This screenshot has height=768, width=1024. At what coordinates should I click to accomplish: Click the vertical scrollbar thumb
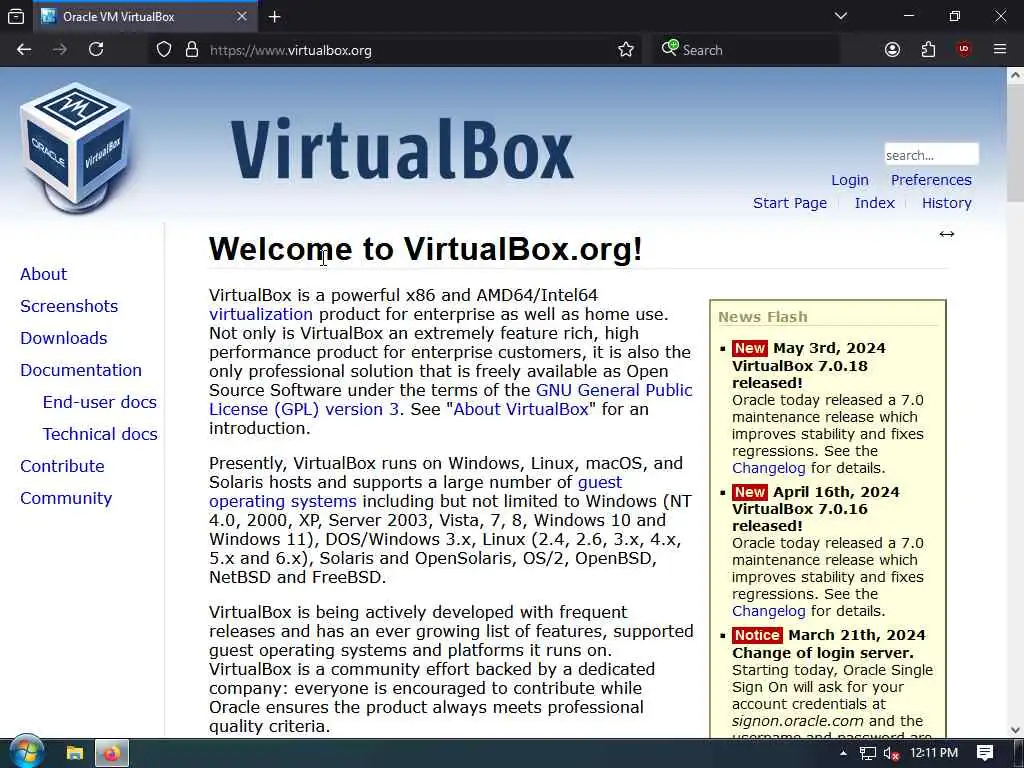click(x=1015, y=142)
